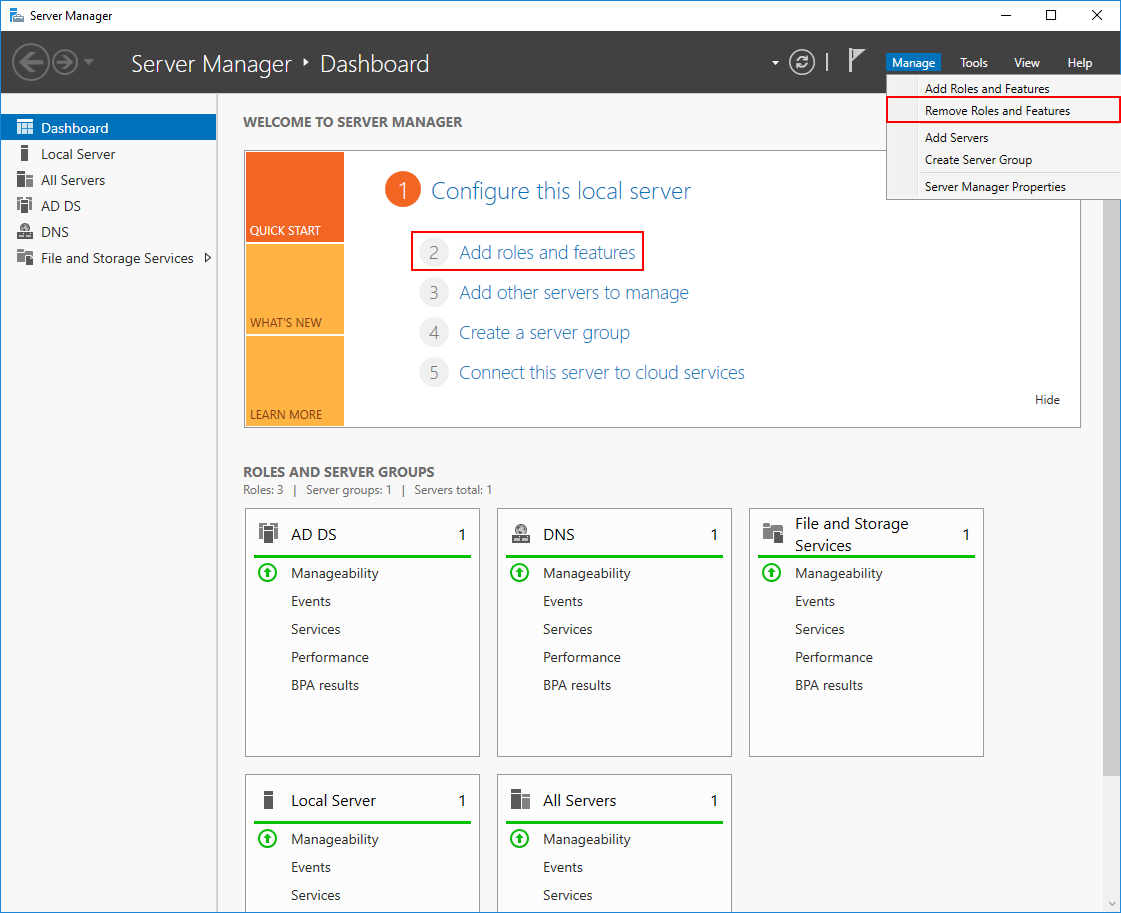The width and height of the screenshot is (1121, 913).
Task: Open Services in the AD DS tile
Action: point(315,629)
